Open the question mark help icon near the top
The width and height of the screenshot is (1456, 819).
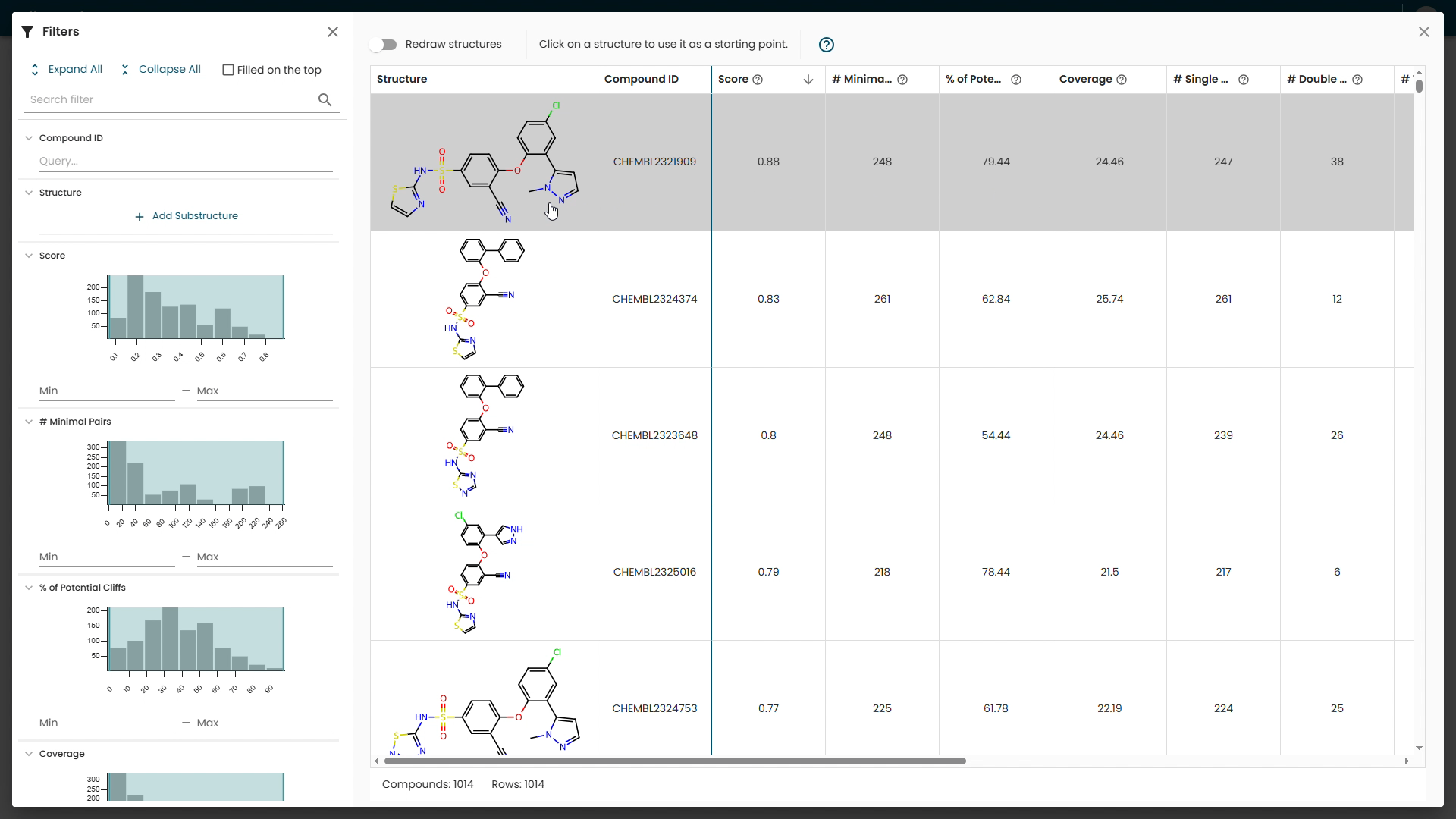[826, 45]
